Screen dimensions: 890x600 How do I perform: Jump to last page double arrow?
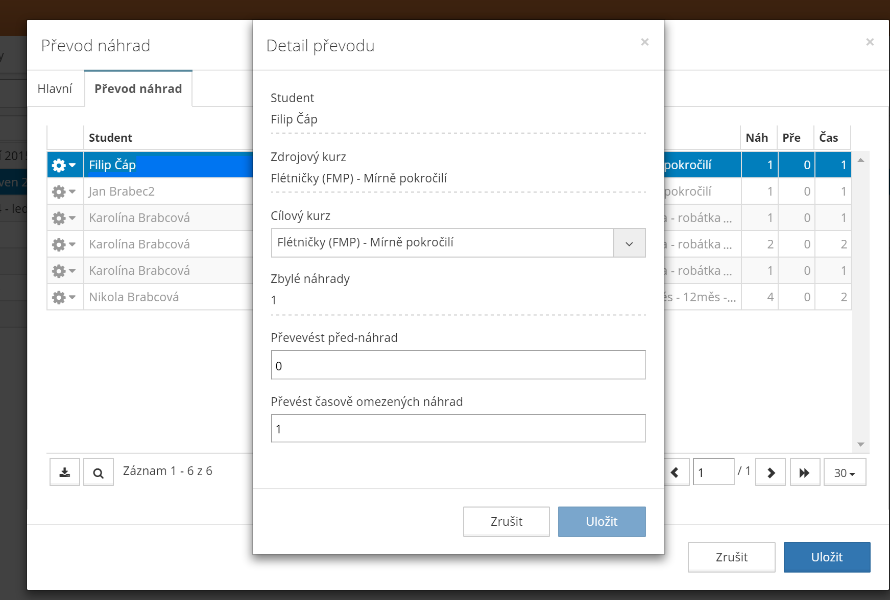(804, 472)
